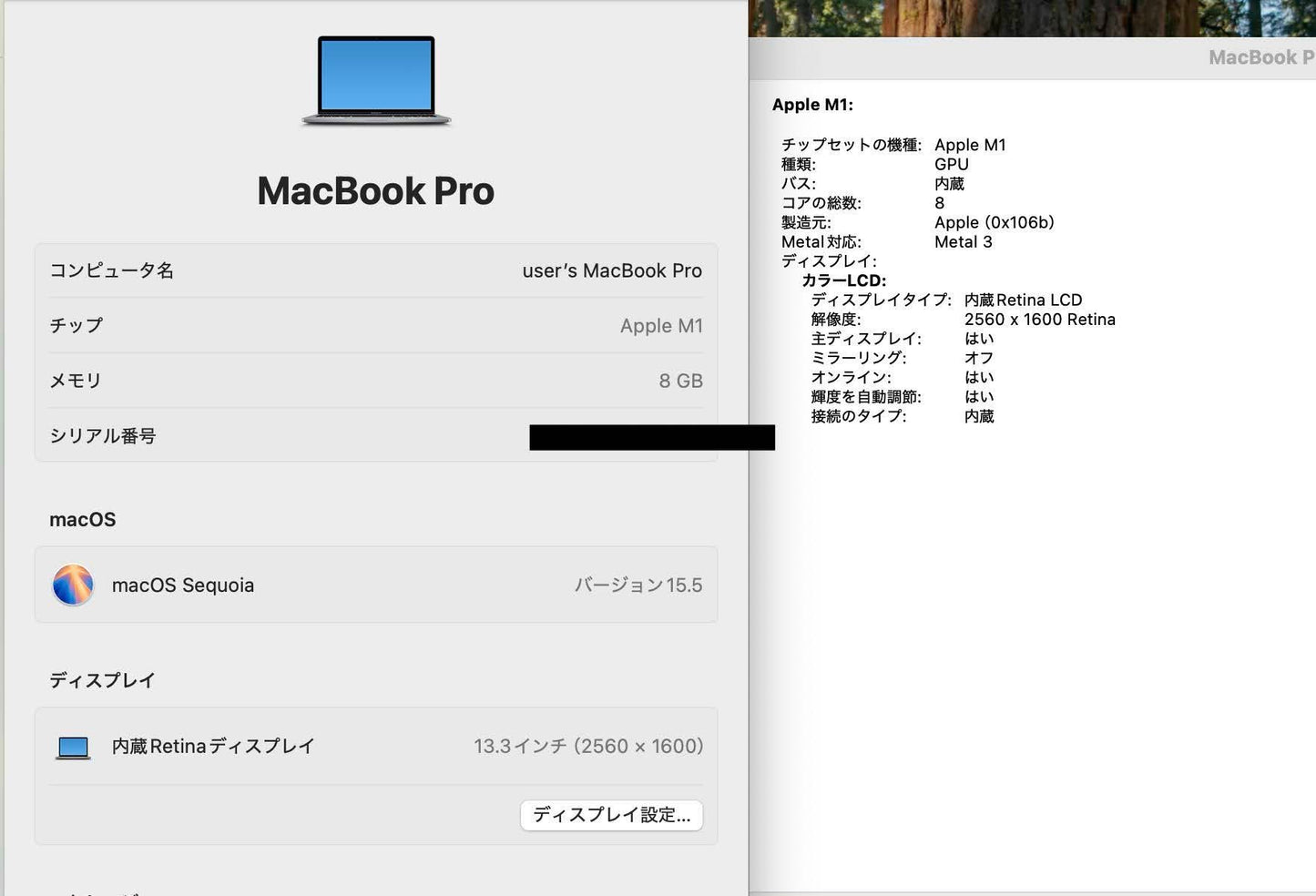Select the メモリ row label

(x=76, y=381)
